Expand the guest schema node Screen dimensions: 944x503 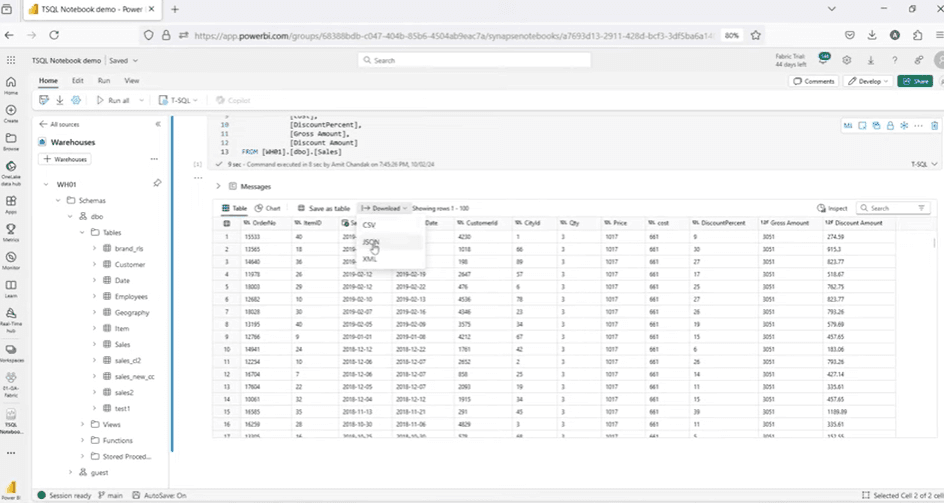point(70,472)
